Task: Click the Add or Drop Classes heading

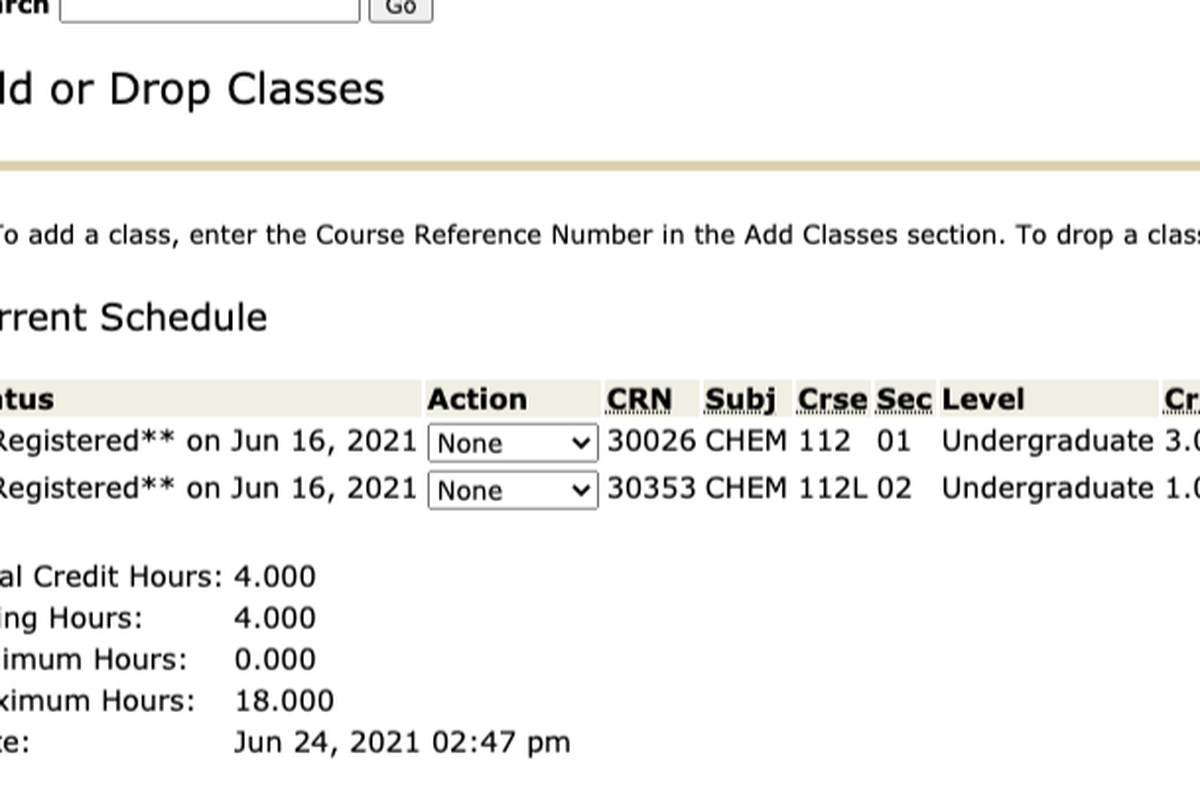Action: (190, 89)
